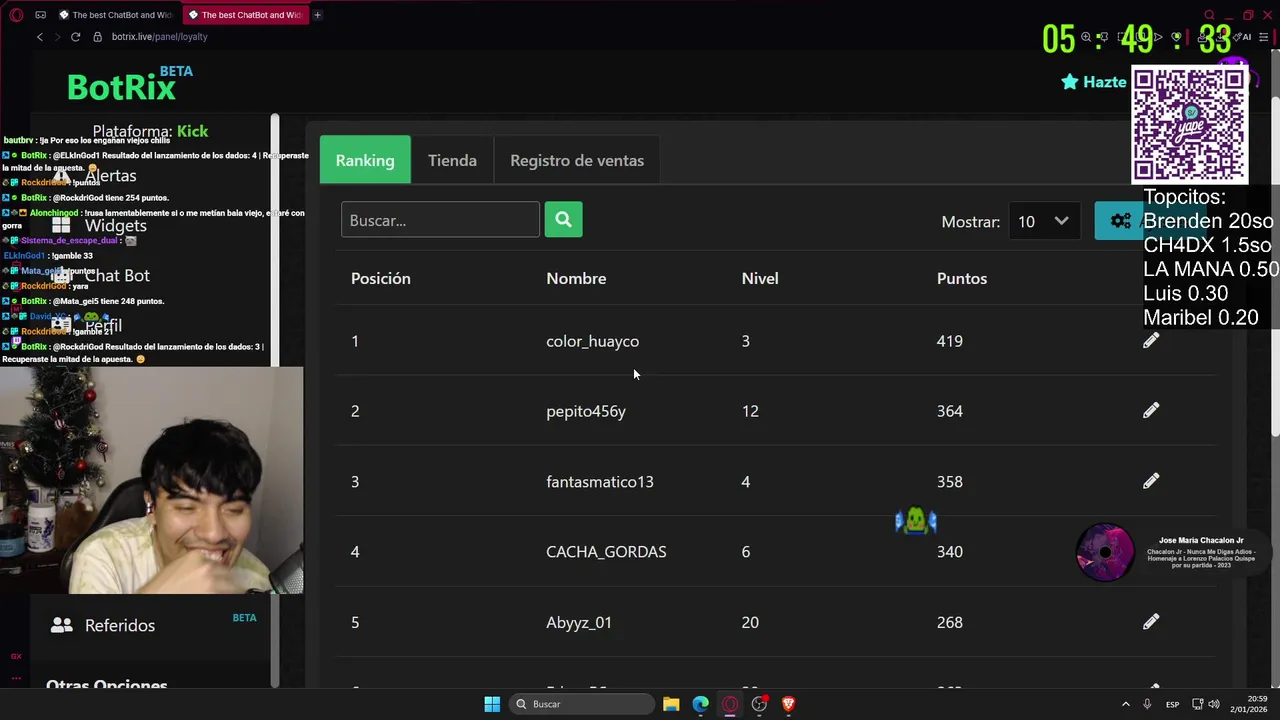1280x720 pixels.
Task: Open Brave browser from taskbar
Action: [x=788, y=704]
